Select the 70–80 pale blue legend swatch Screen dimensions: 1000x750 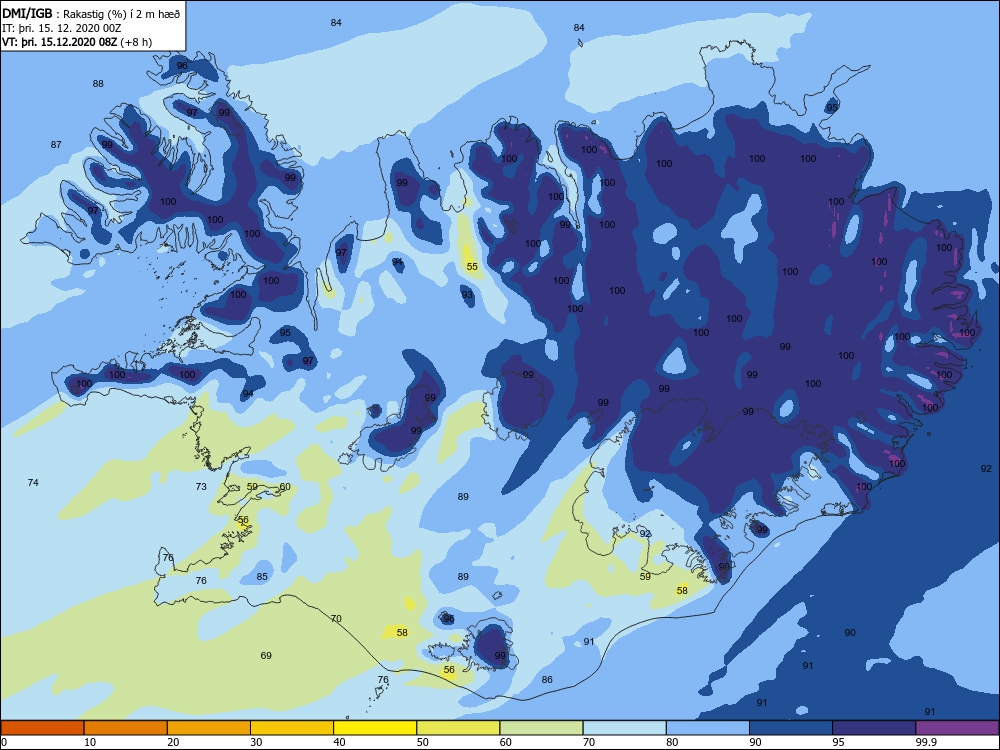click(624, 728)
